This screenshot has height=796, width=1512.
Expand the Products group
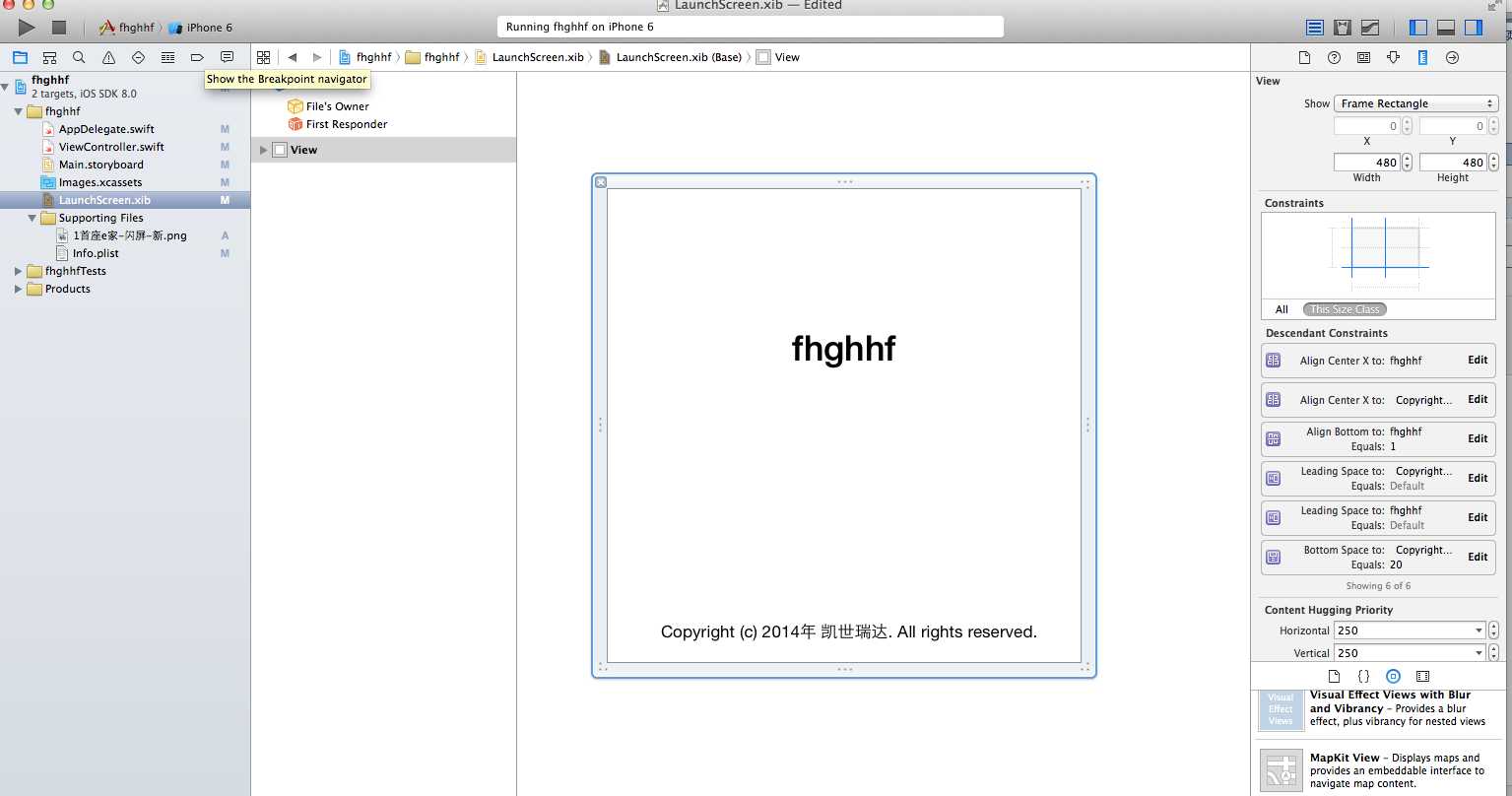tap(19, 289)
